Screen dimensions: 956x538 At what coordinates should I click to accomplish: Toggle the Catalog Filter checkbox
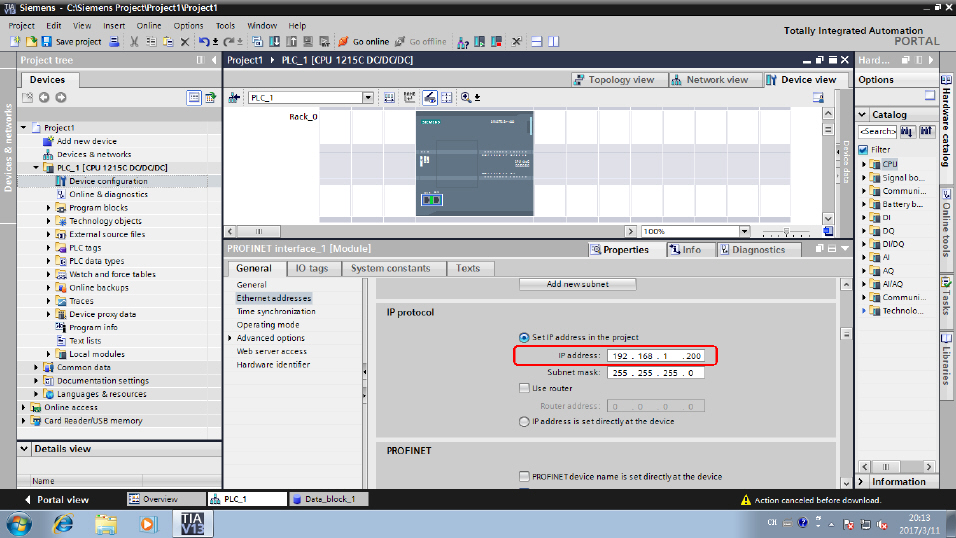(x=863, y=149)
